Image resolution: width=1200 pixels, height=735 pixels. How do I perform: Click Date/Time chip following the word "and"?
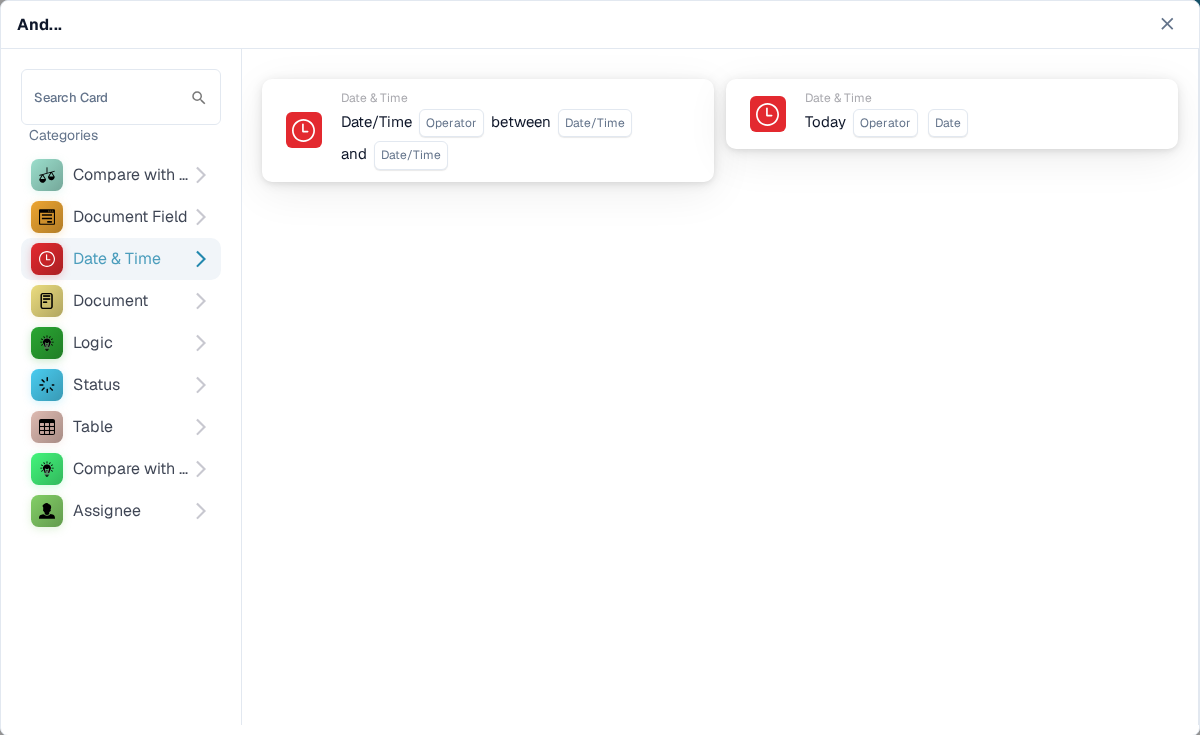click(x=411, y=155)
